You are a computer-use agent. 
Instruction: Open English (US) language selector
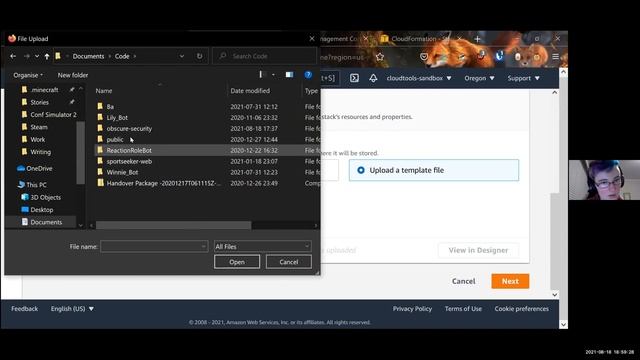tap(72, 309)
